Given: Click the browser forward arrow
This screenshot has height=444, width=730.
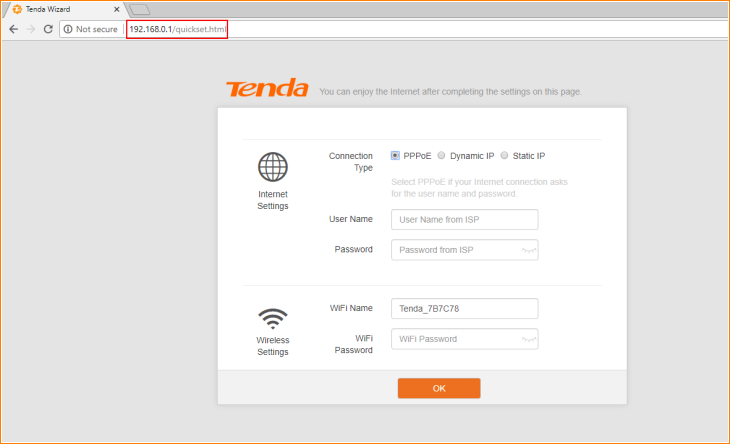Looking at the screenshot, I should coord(30,29).
